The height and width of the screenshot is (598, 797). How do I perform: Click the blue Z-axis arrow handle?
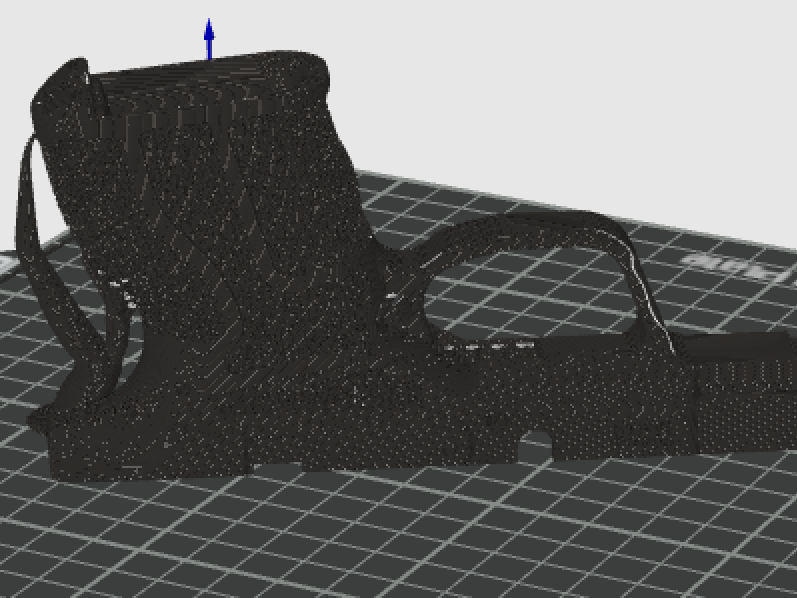pos(209,39)
